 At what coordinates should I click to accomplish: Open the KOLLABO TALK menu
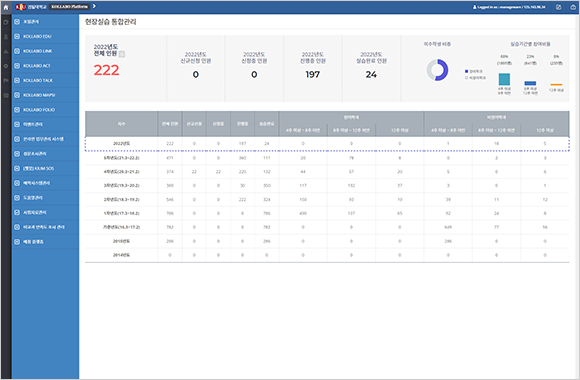tap(45, 80)
